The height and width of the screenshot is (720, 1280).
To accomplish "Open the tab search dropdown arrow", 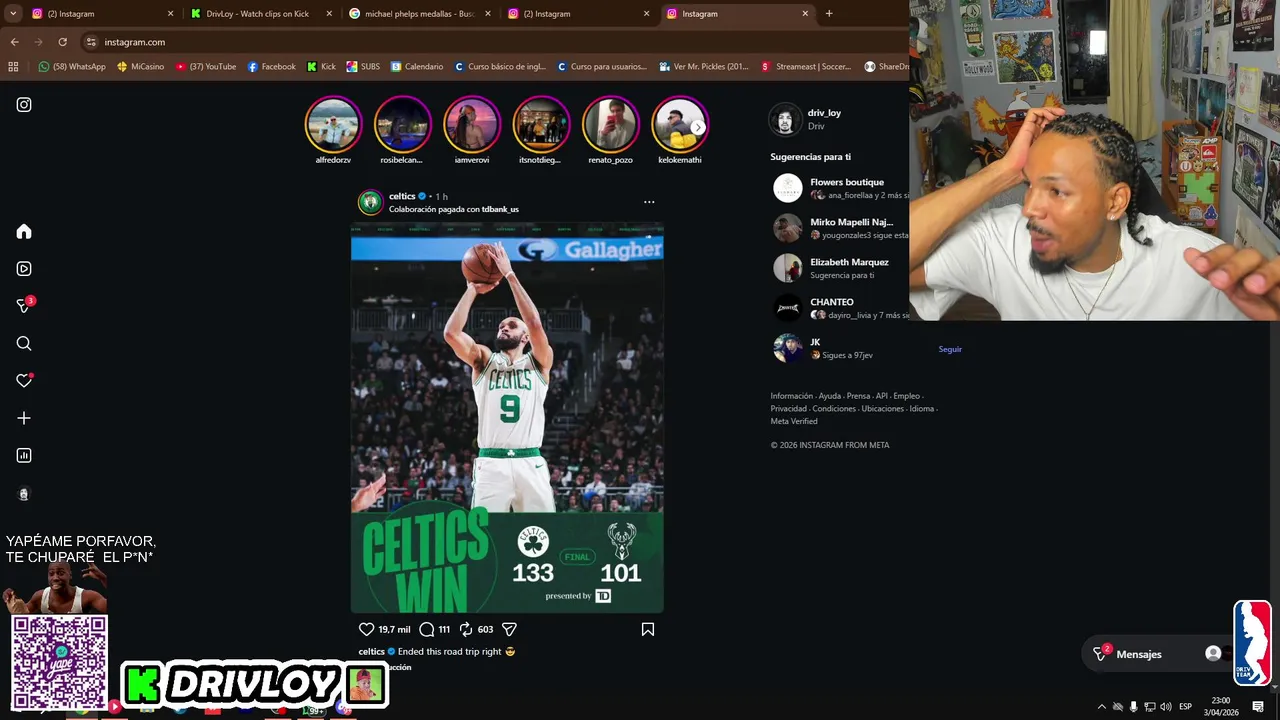I will (13, 14).
